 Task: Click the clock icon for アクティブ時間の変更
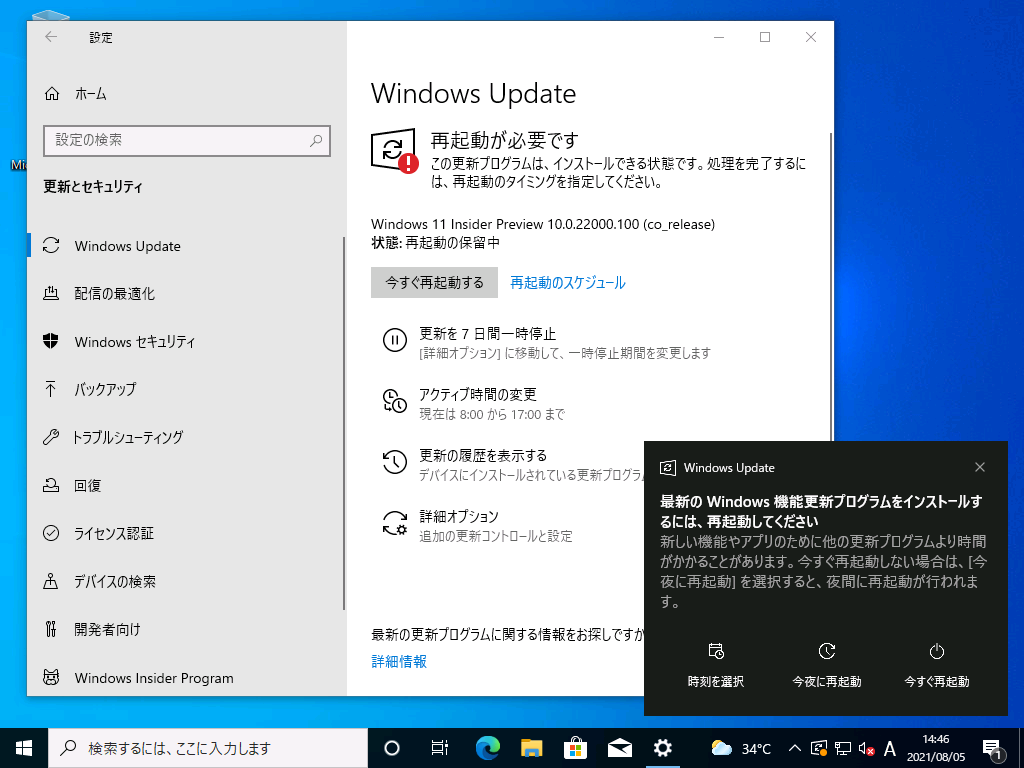tap(394, 401)
